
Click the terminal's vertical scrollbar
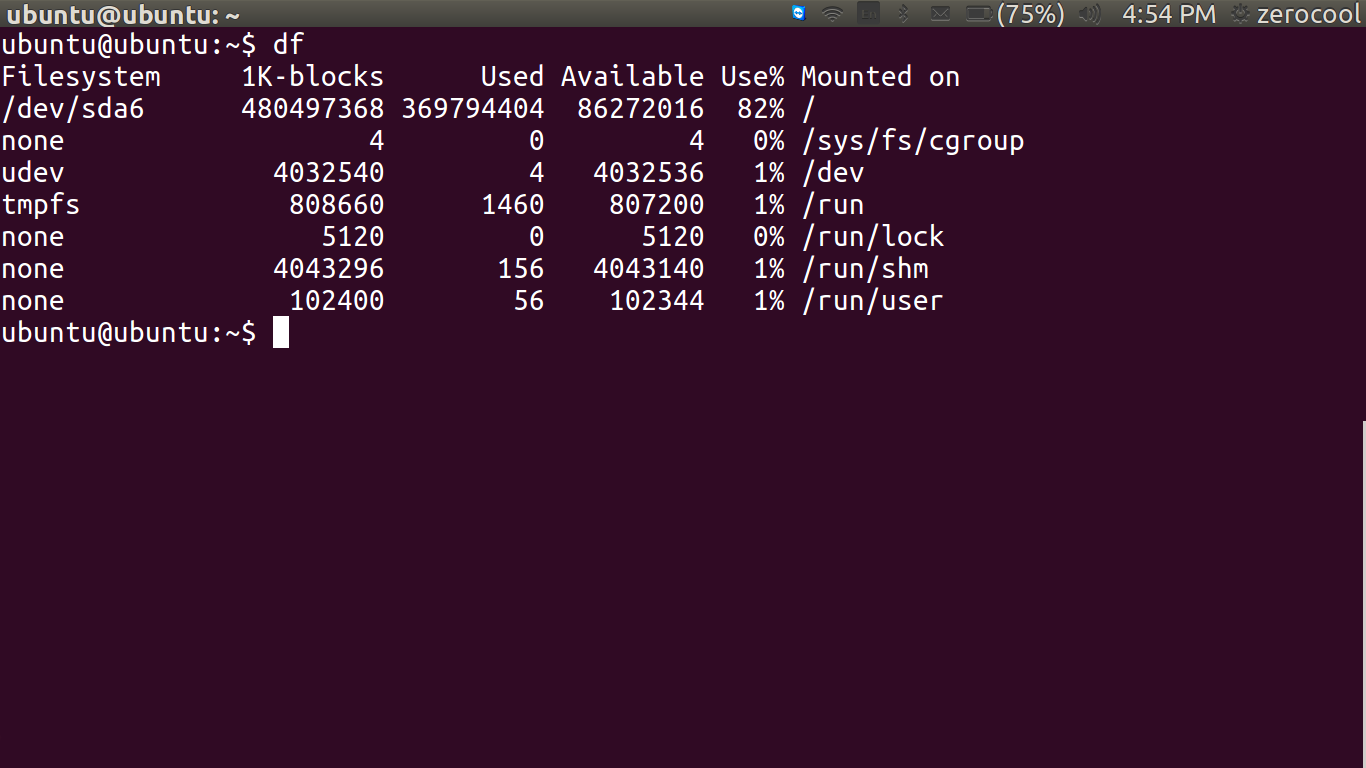click(x=1363, y=590)
